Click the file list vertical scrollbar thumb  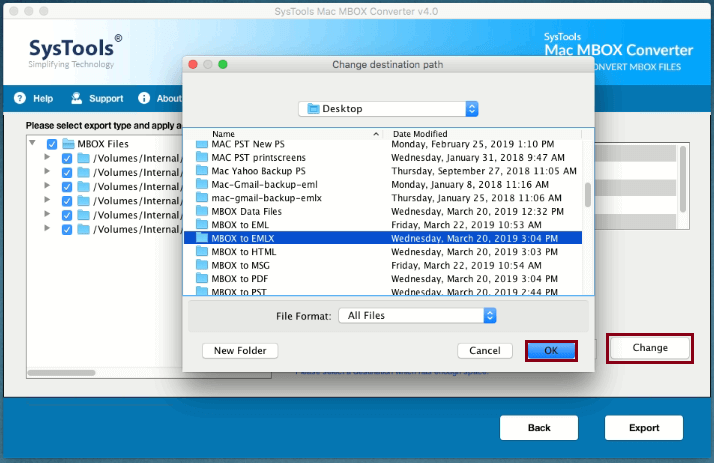point(588,194)
